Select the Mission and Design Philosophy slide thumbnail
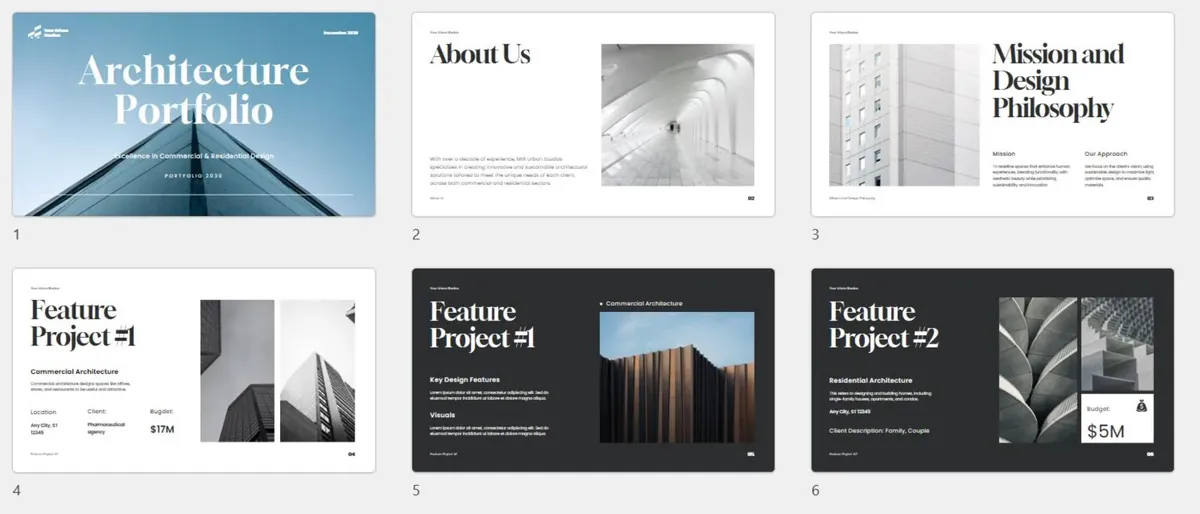1200x514 pixels. (x=992, y=114)
